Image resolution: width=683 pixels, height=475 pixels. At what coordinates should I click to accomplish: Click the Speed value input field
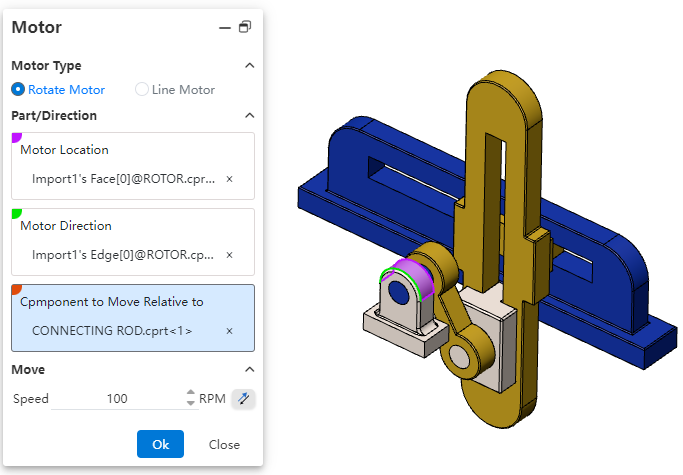[x=117, y=399]
